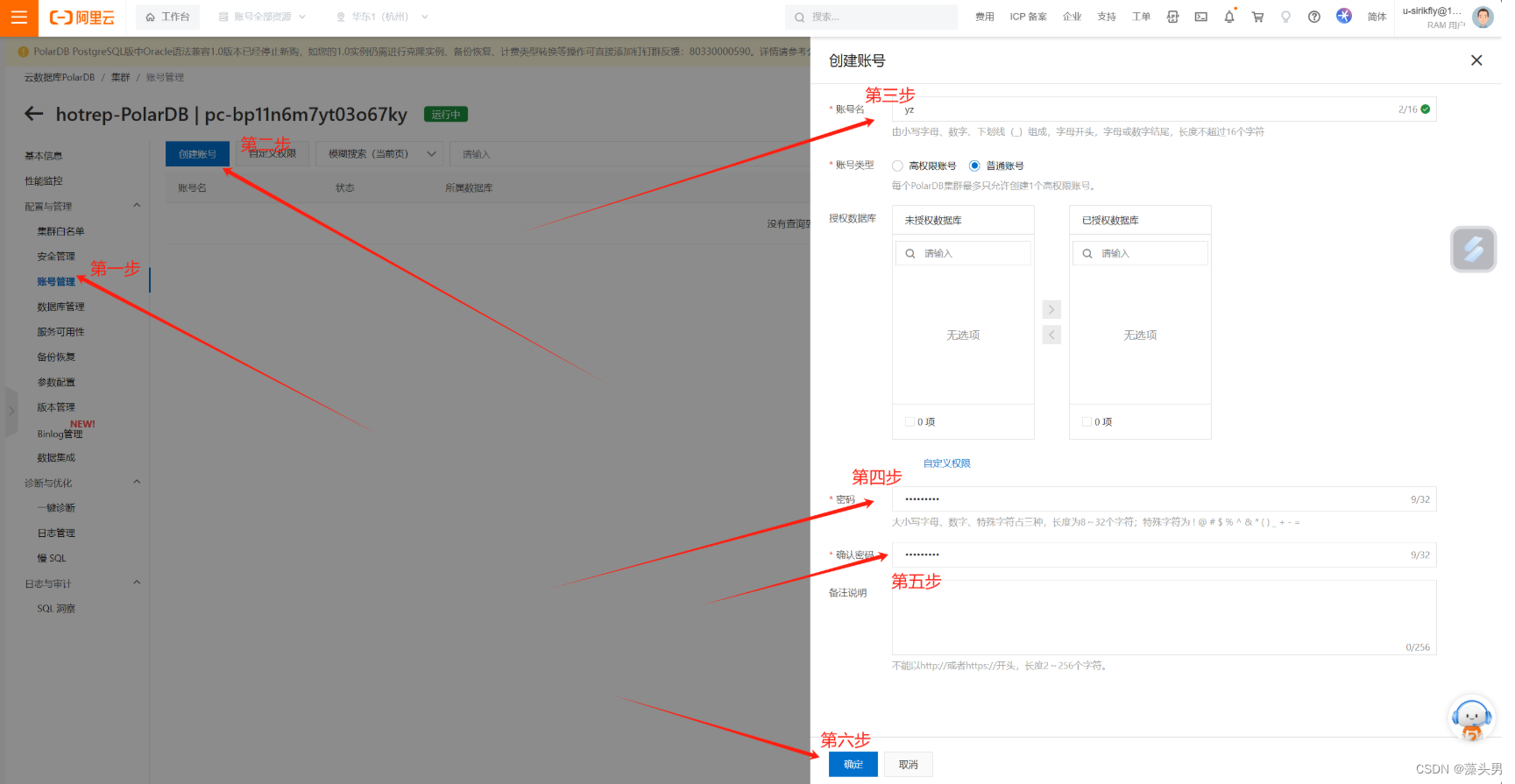Click the 自定义权限 link in panel
The width and height of the screenshot is (1515, 784).
[x=947, y=463]
